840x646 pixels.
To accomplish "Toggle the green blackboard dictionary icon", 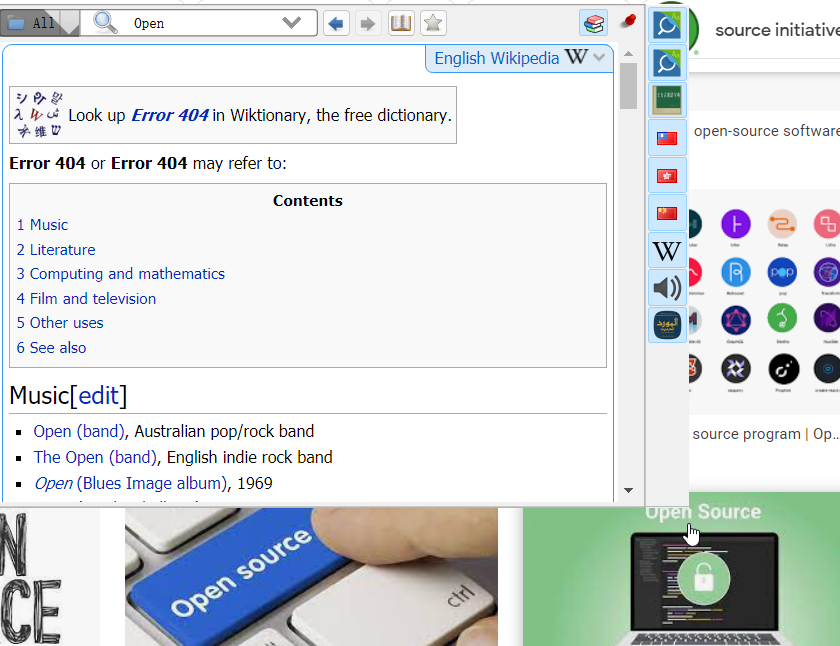I will tap(667, 100).
